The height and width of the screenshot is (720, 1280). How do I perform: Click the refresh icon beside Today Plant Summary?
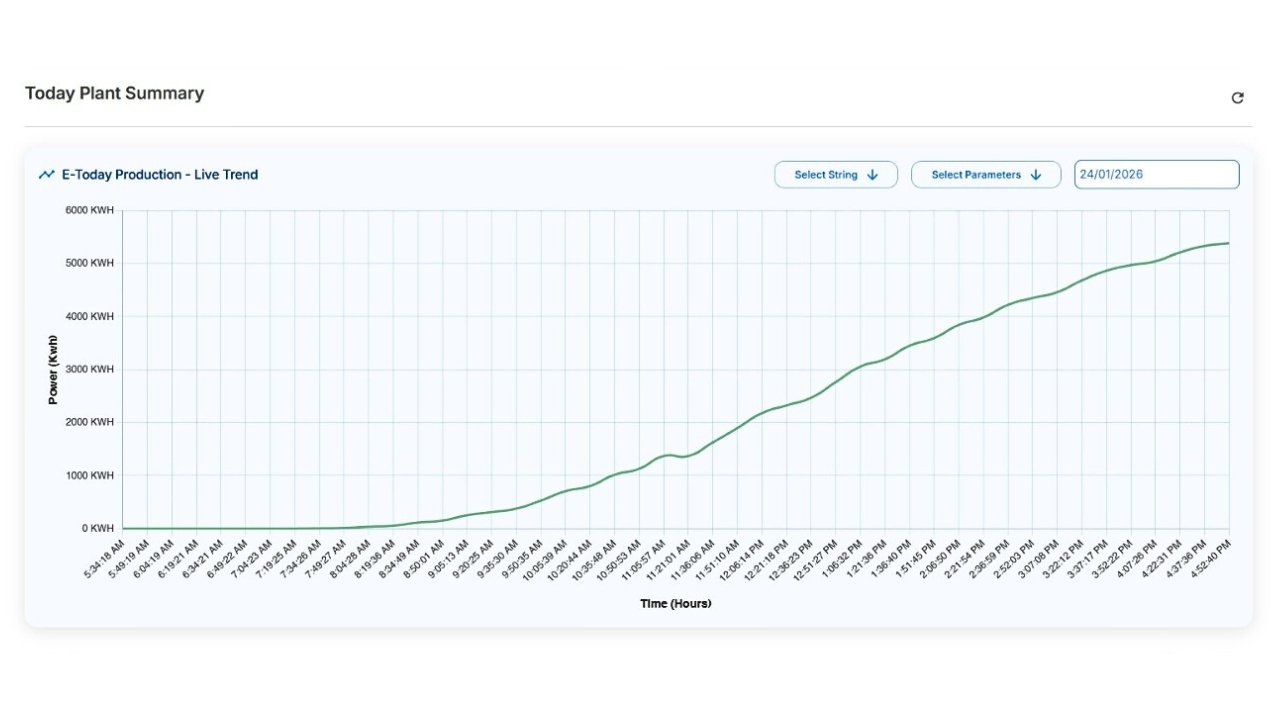1237,98
